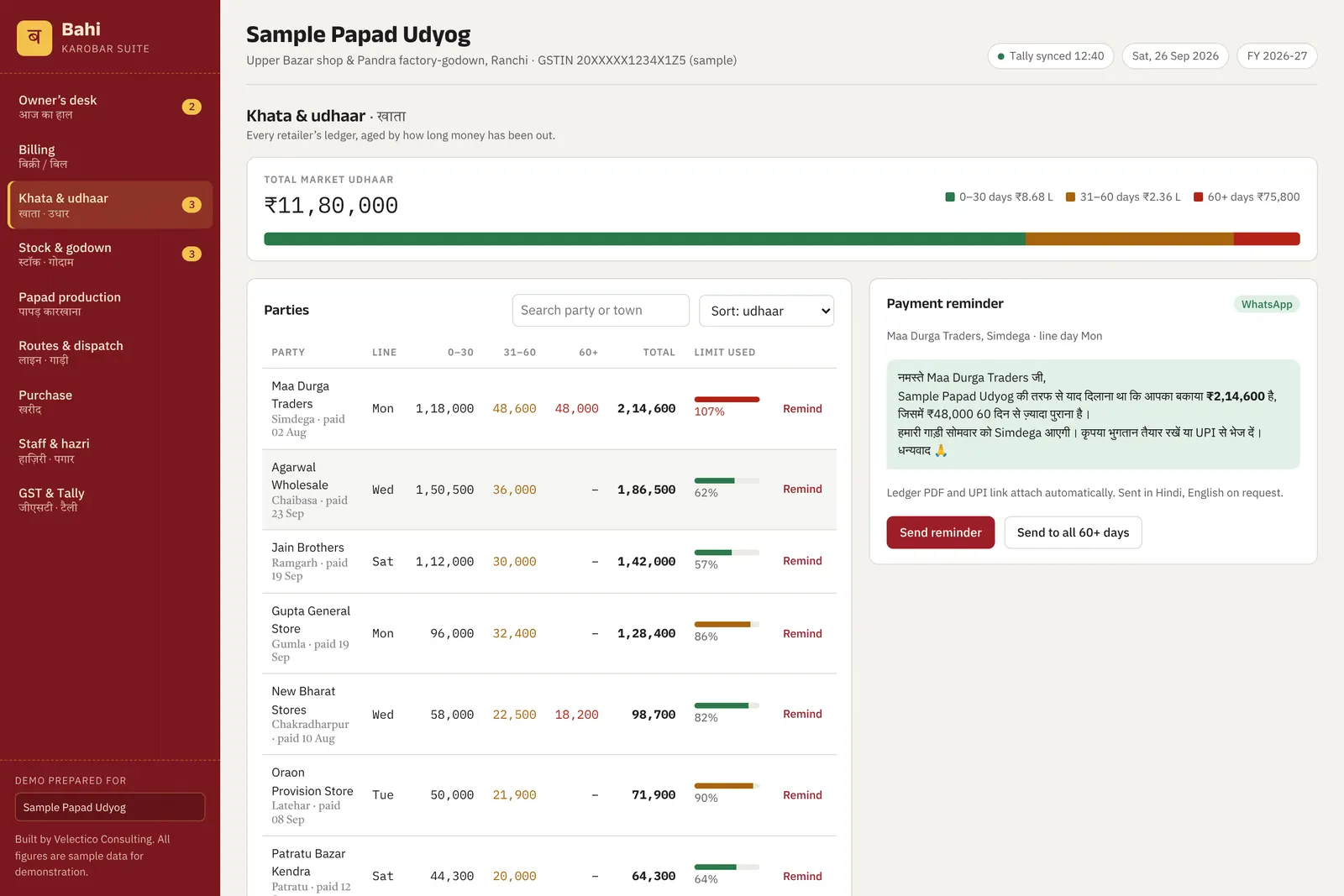Click the Sat, 26 Sep 2026 date pill

coord(1175,56)
